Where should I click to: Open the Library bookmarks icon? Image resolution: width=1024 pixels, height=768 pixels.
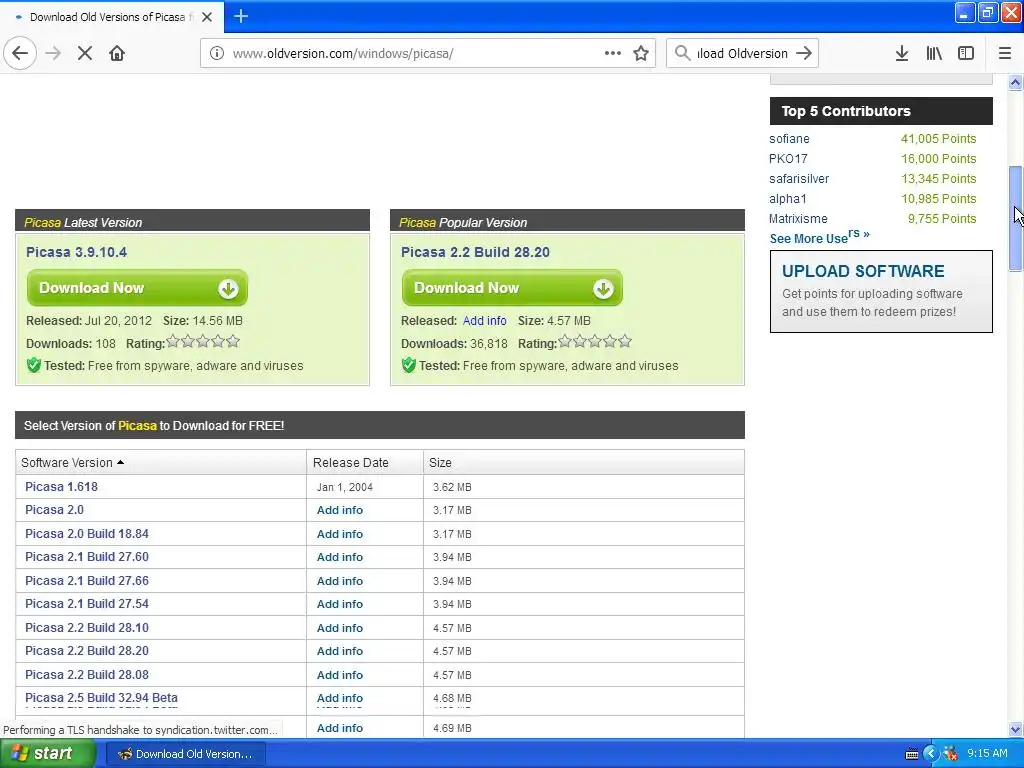[x=934, y=53]
